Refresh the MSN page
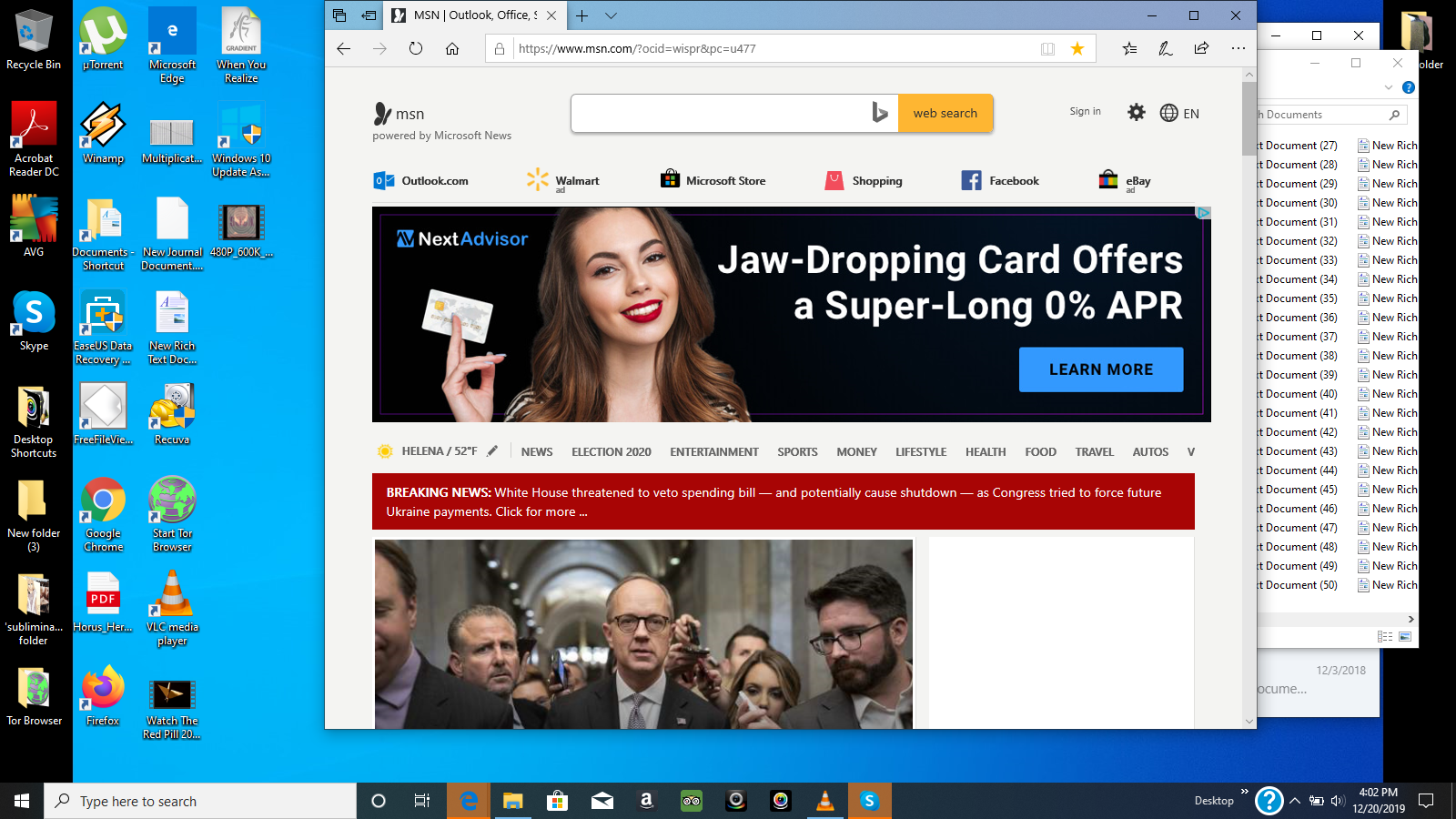1456x819 pixels. (x=416, y=48)
